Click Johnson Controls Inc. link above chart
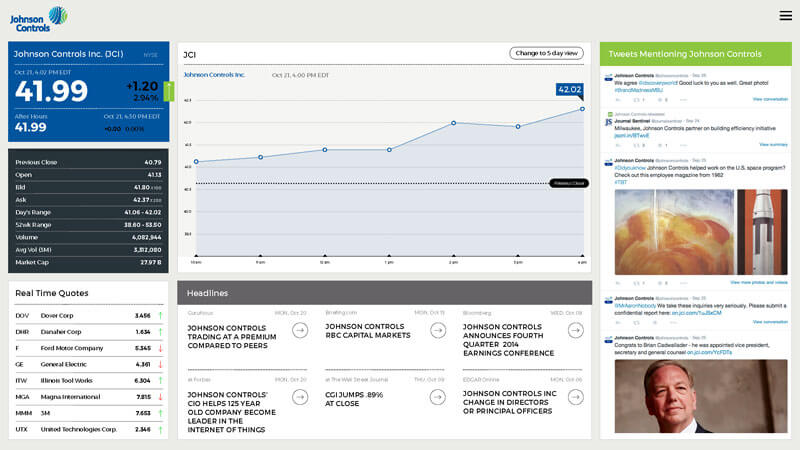Viewport: 800px width, 450px height. [x=214, y=75]
